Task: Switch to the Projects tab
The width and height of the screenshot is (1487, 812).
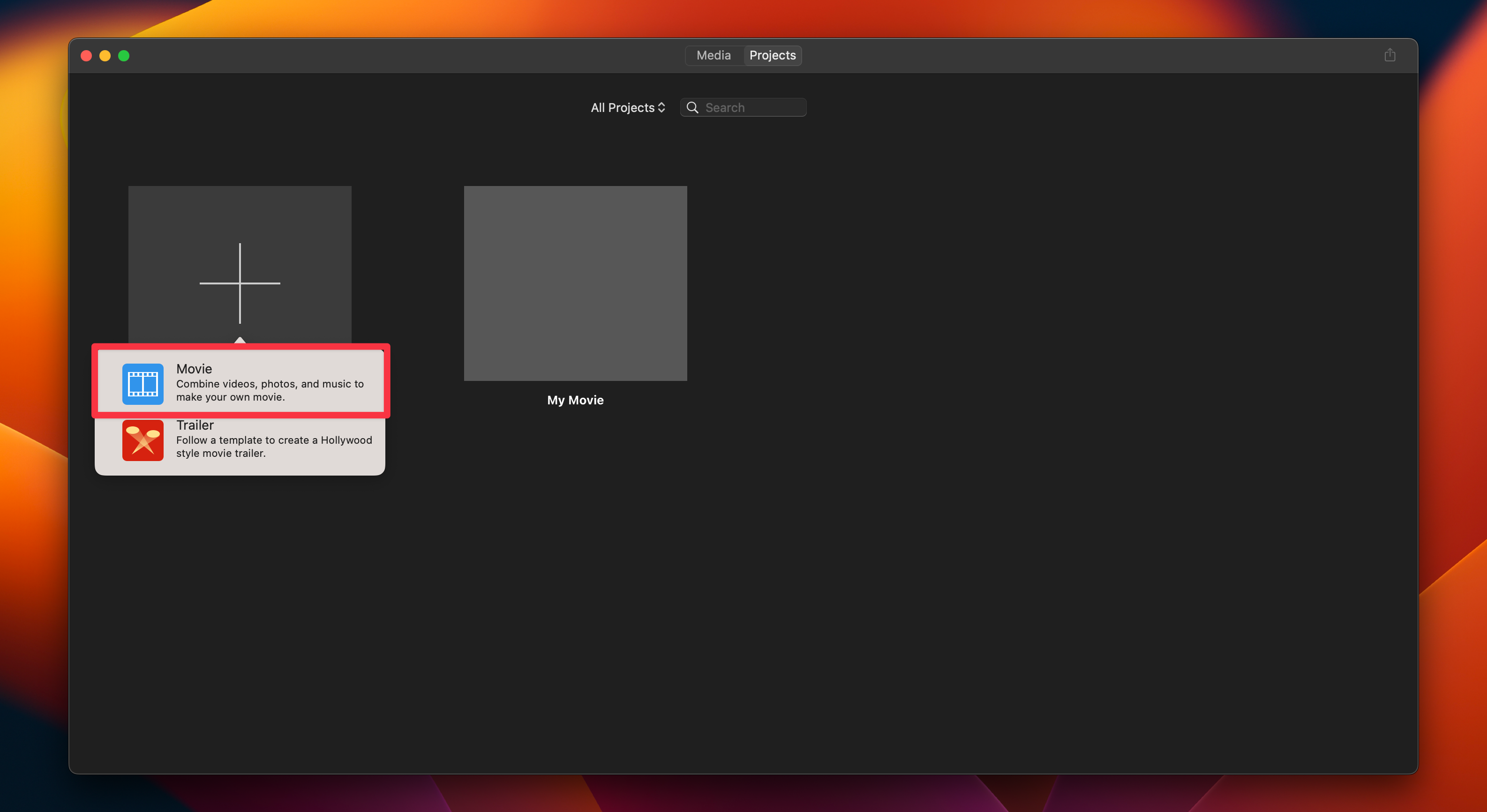Action: (x=773, y=55)
